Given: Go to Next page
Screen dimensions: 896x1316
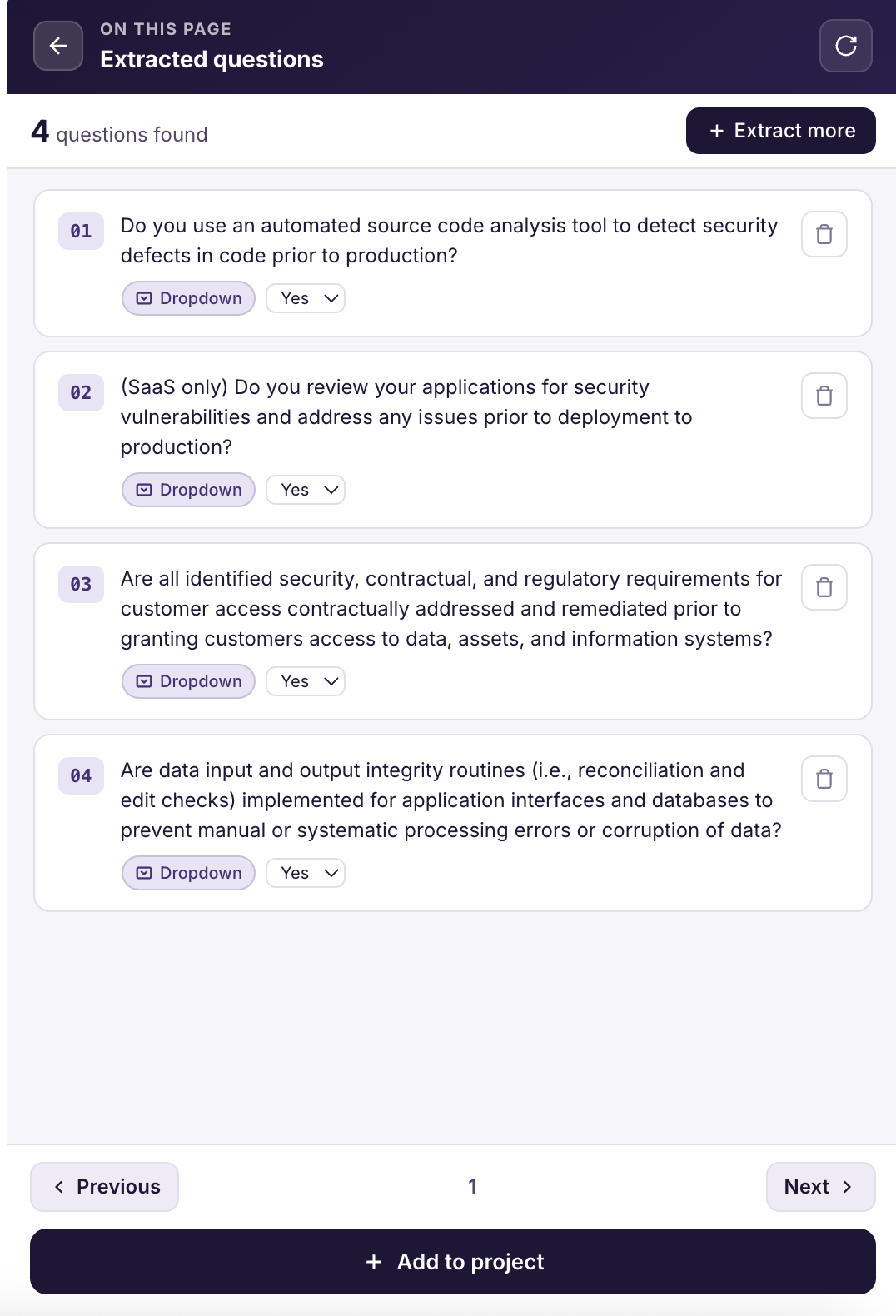Looking at the screenshot, I should click(x=821, y=1187).
